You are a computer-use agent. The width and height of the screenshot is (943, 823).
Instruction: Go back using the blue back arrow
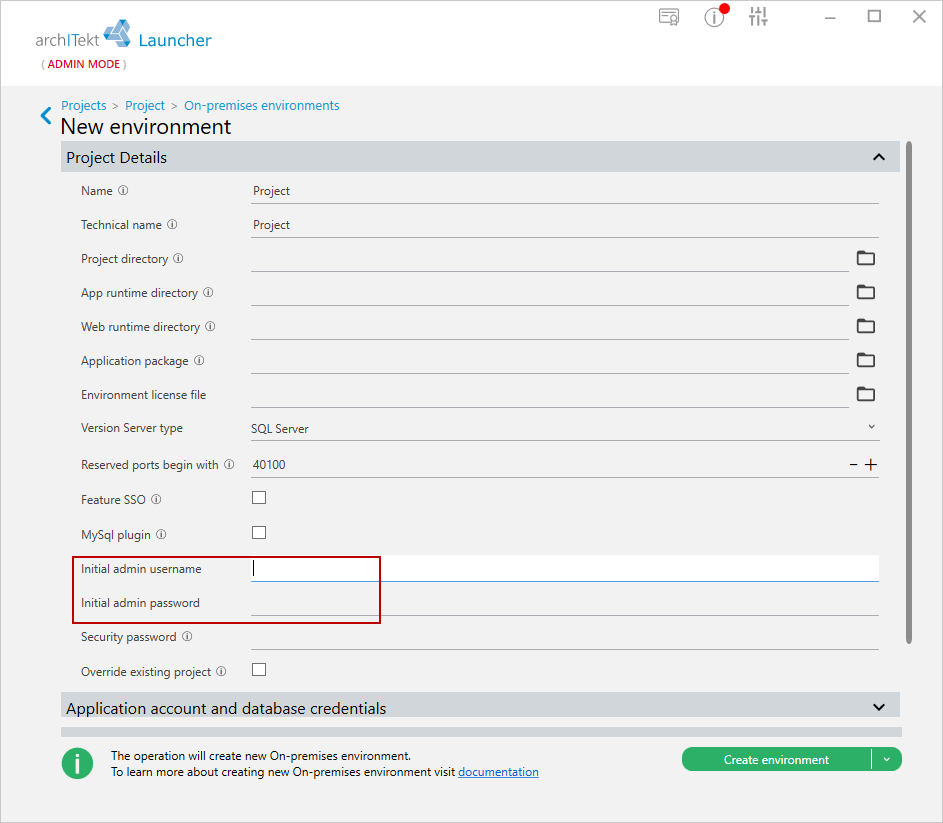pos(46,116)
